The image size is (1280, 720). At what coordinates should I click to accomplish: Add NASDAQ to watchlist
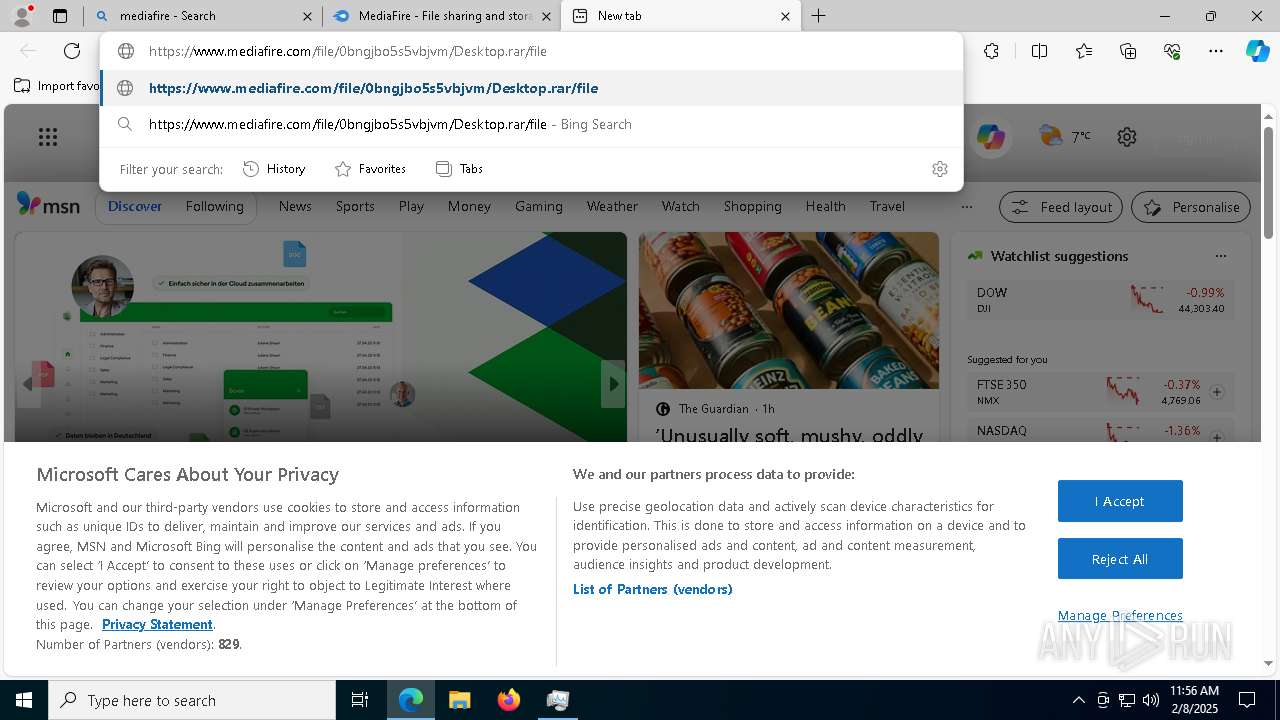coord(1217,437)
